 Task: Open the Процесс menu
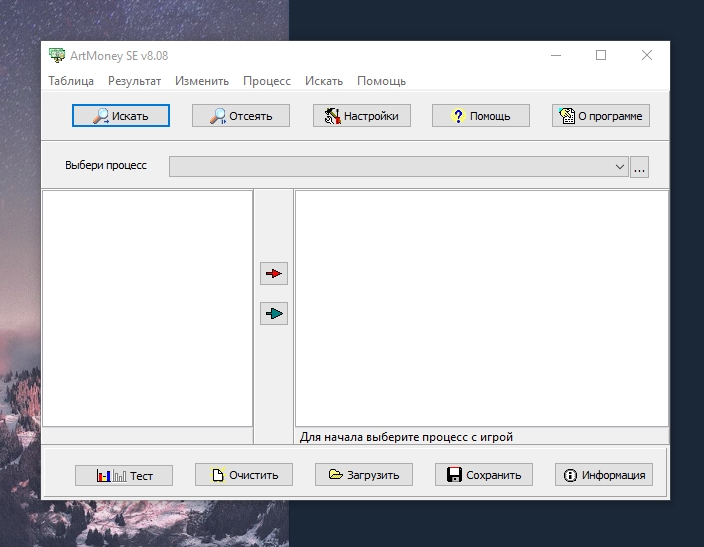coord(267,81)
